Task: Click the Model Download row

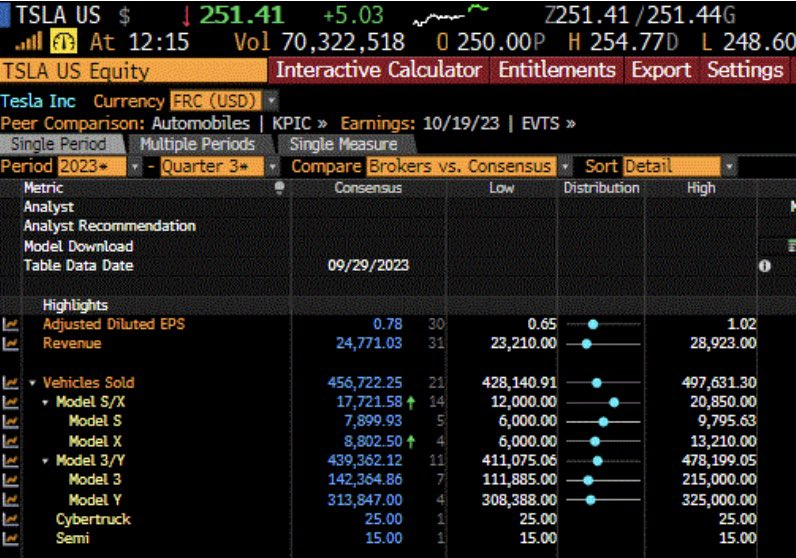Action: pyautogui.click(x=78, y=246)
